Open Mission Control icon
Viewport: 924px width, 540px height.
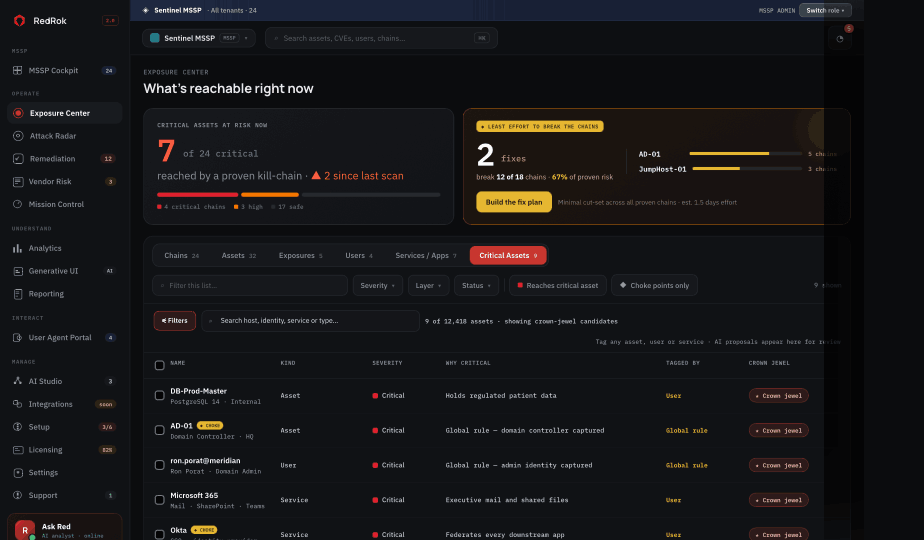pyautogui.click(x=18, y=204)
